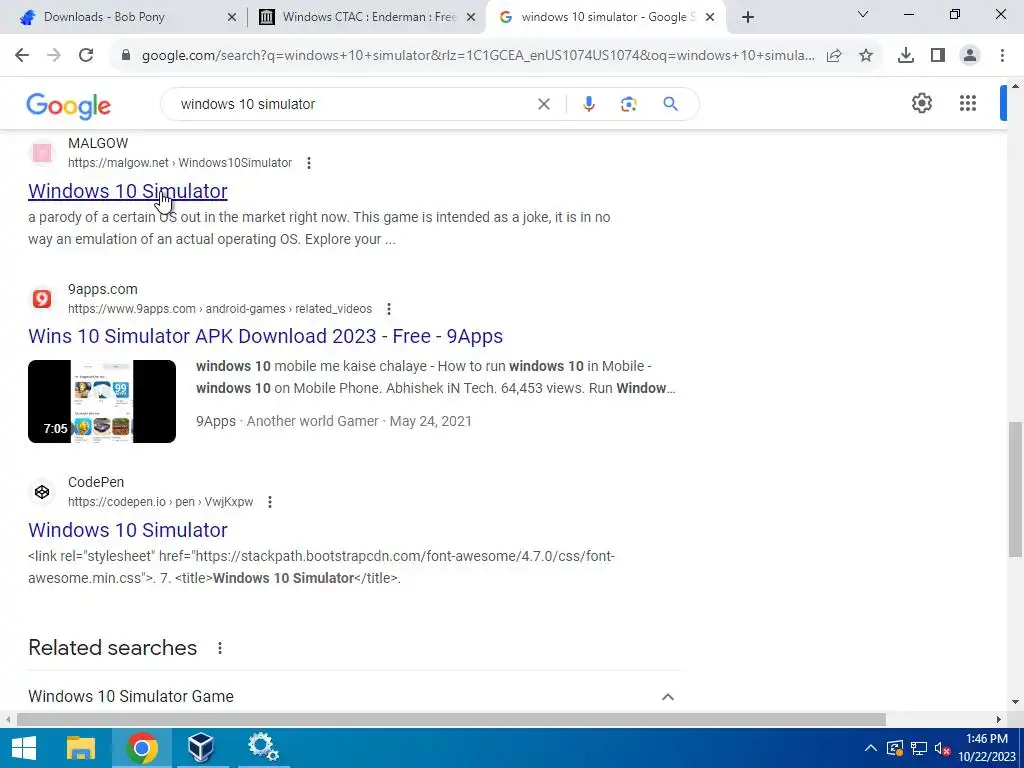This screenshot has width=1024, height=768.
Task: Close the Google search tab
Action: pyautogui.click(x=710, y=18)
